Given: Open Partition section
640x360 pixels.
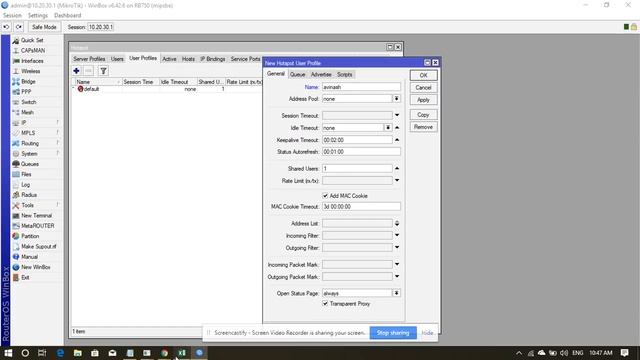Looking at the screenshot, I should click(30, 236).
